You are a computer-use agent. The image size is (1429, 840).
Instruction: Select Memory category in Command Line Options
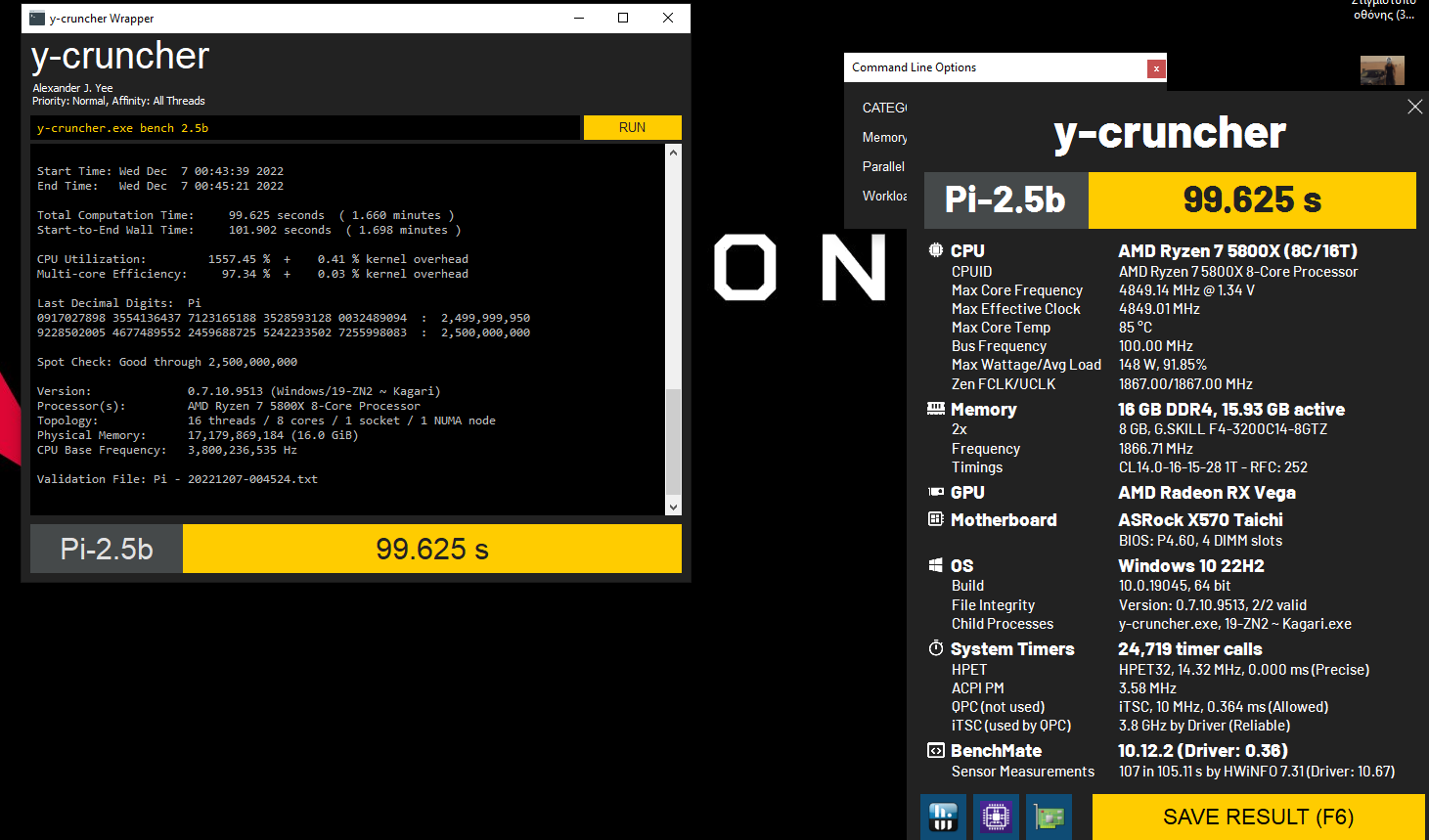click(884, 137)
